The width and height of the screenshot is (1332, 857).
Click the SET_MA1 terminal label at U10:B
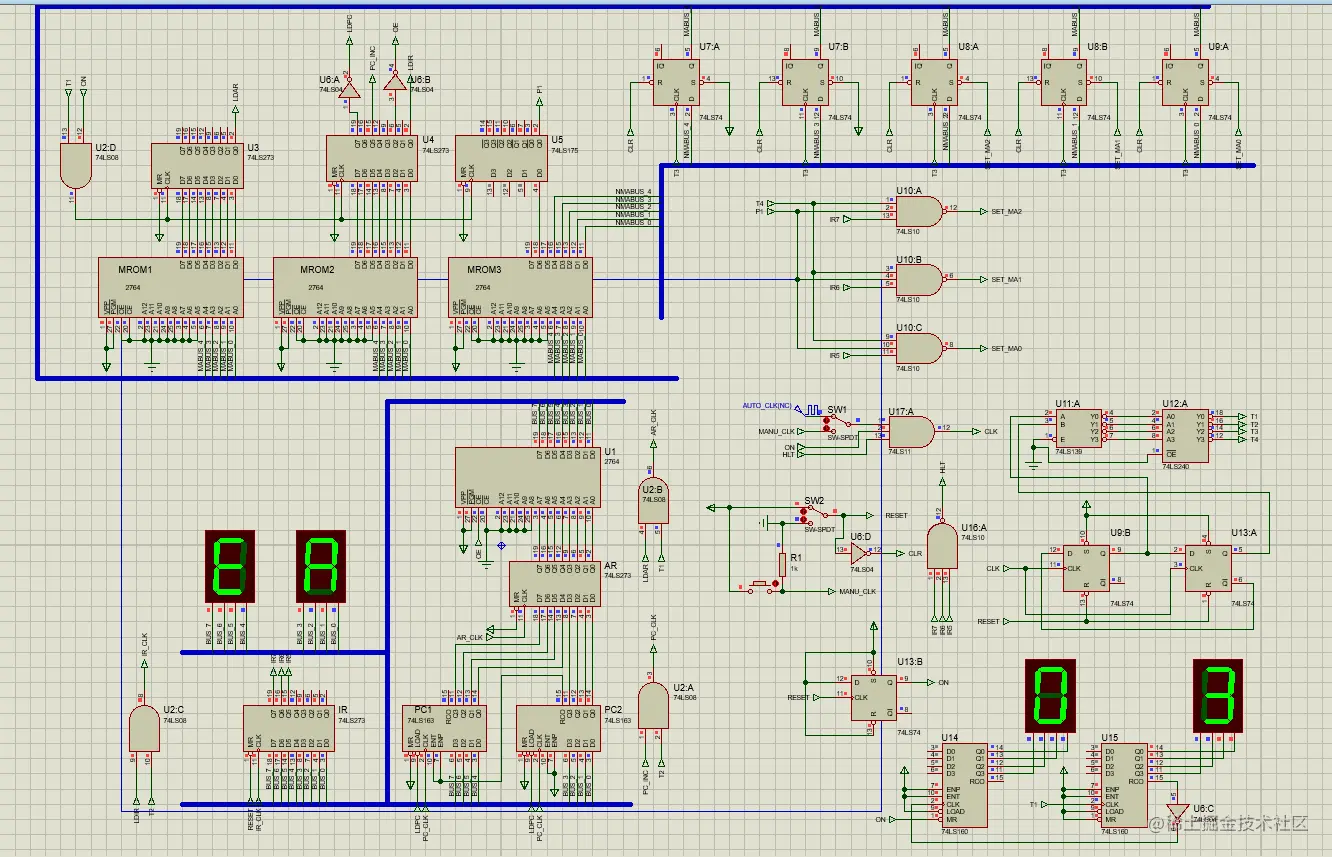[x=1006, y=280]
